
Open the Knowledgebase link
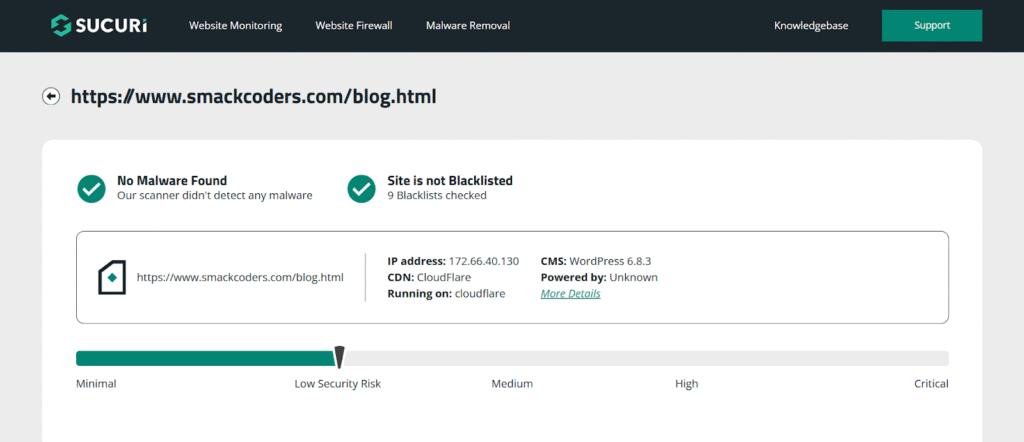811,25
